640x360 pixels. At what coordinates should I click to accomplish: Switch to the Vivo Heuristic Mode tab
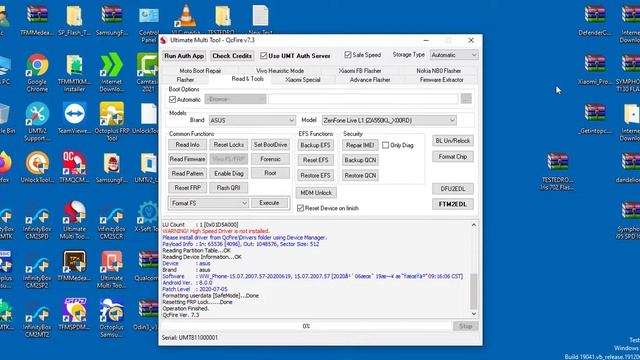(x=280, y=71)
